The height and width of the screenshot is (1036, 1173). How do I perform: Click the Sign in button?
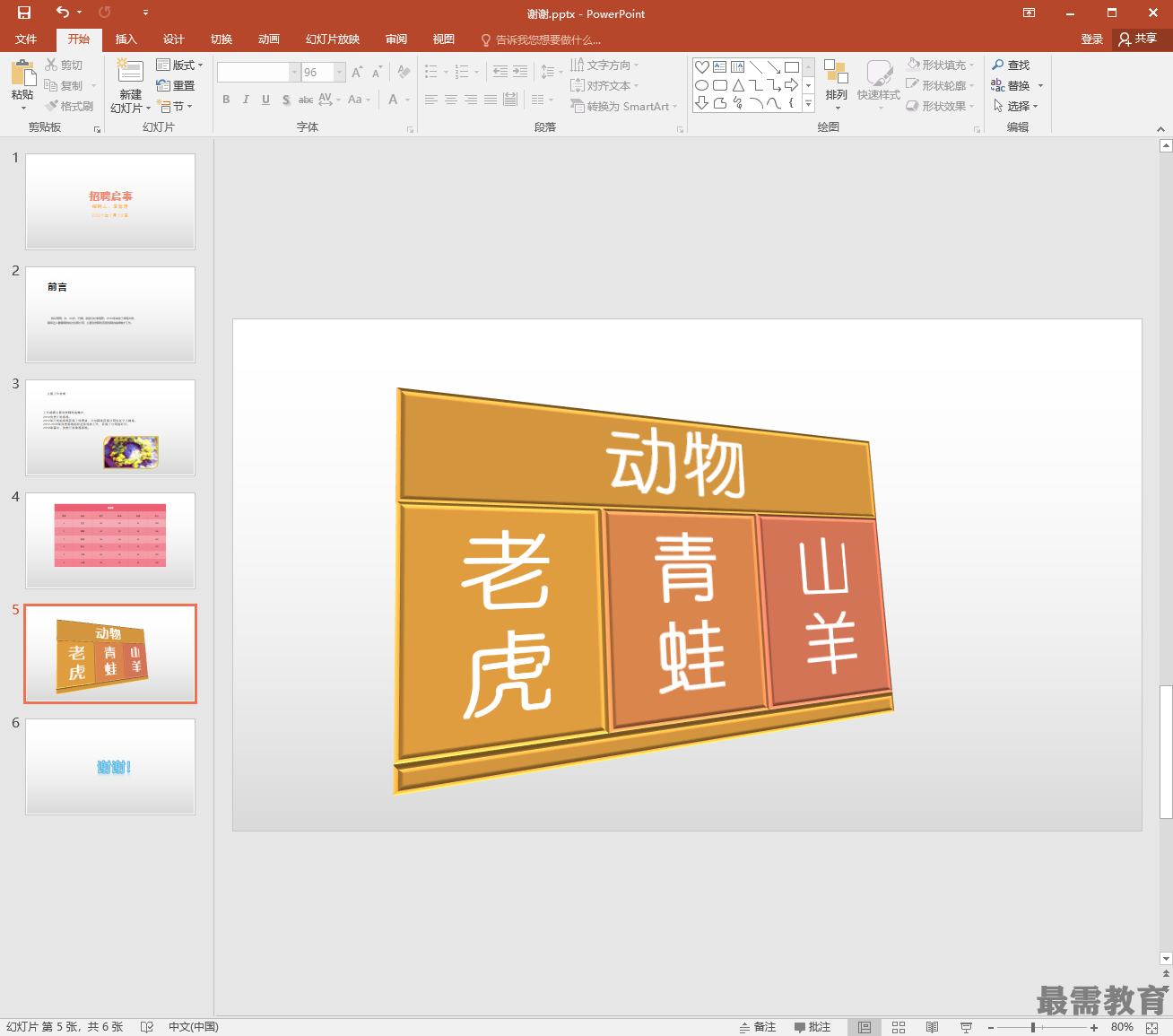(x=1091, y=39)
